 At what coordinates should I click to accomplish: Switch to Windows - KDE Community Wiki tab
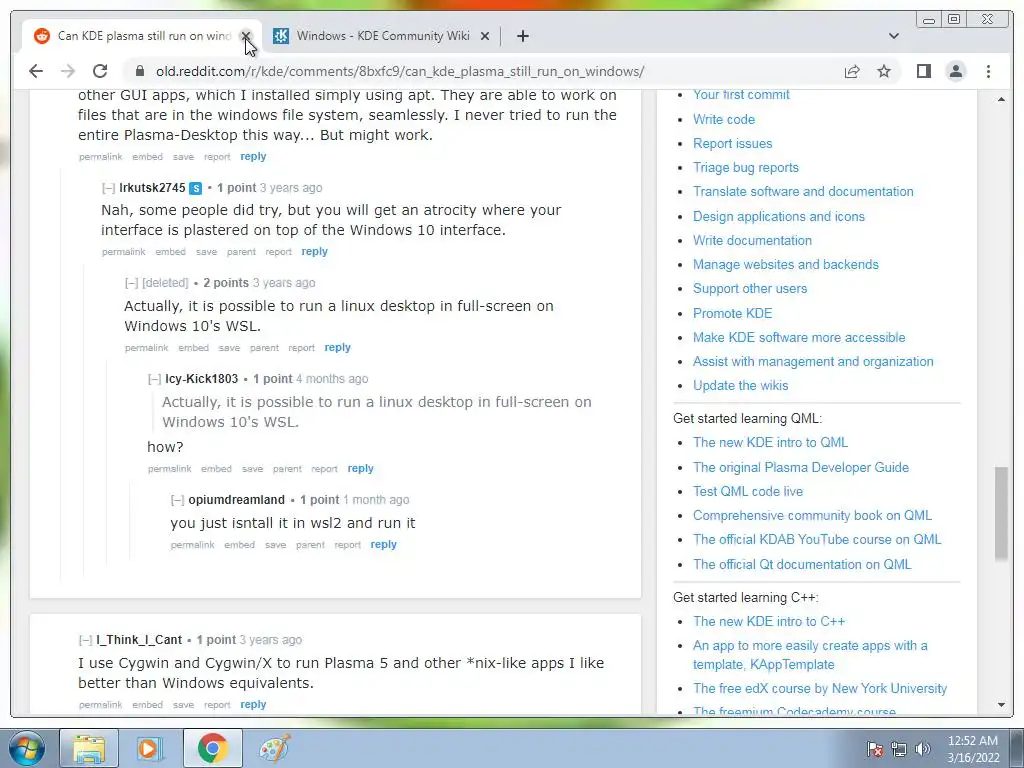[381, 36]
